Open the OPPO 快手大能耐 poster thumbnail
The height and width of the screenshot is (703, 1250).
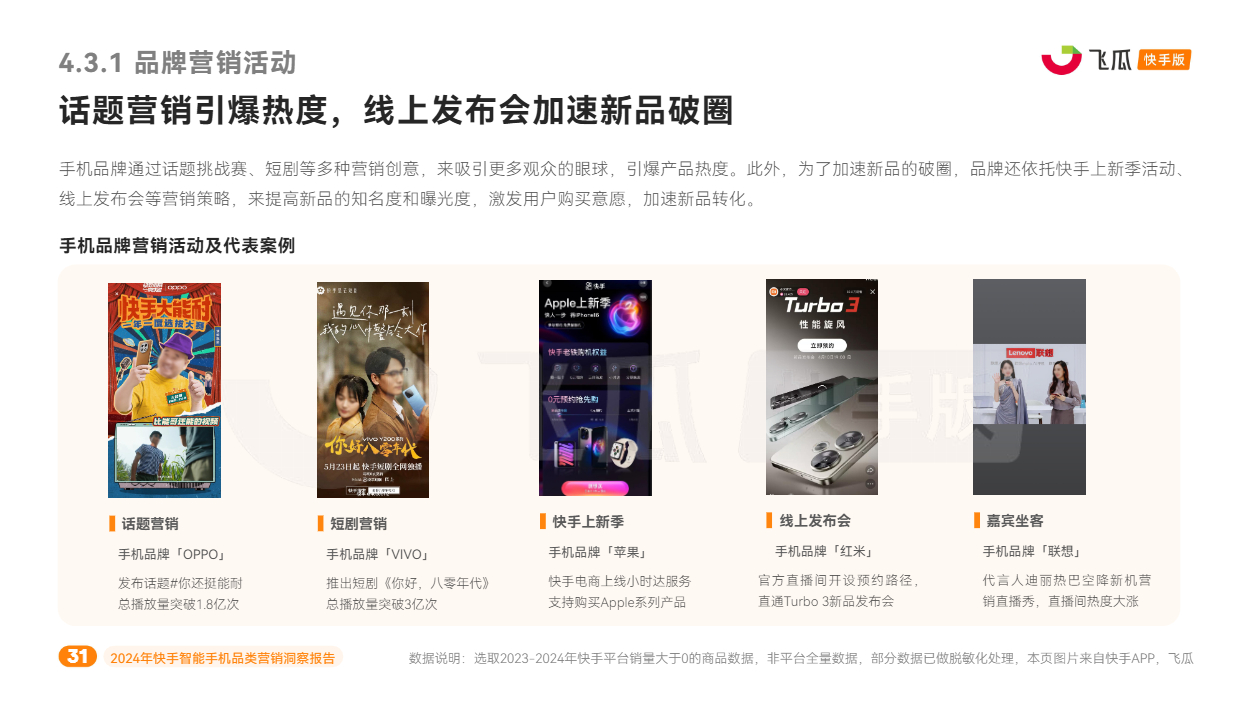164,390
